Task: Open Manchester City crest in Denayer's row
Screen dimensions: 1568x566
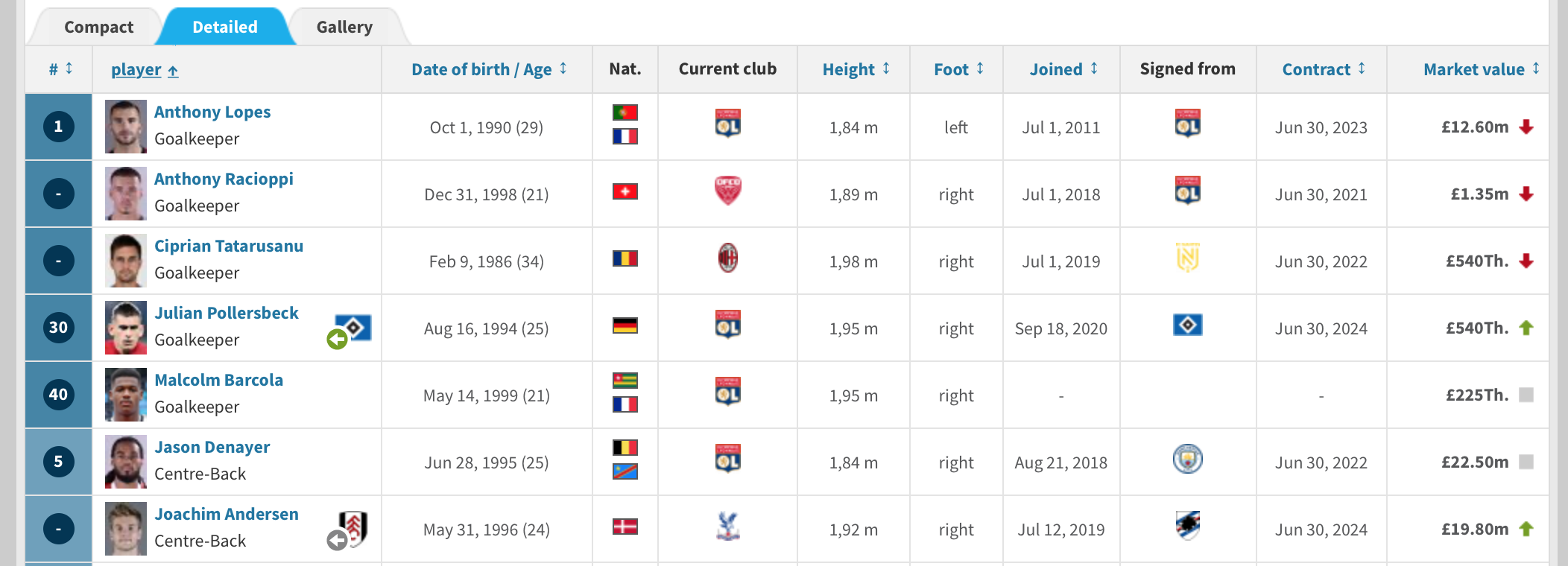Action: [1187, 459]
